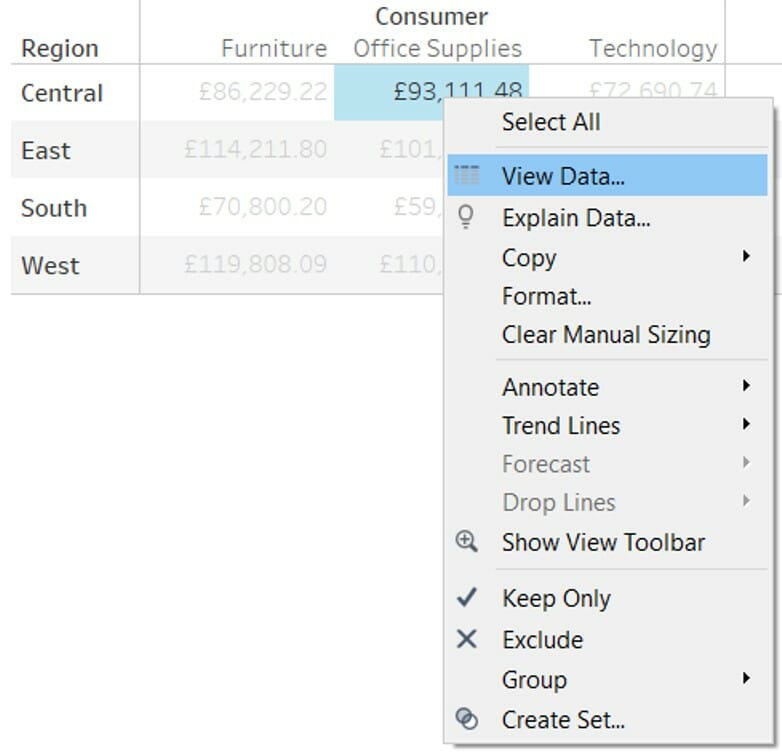Image resolution: width=782 pixels, height=752 pixels.
Task: Expand the Copy submenu arrow
Action: pyautogui.click(x=746, y=257)
